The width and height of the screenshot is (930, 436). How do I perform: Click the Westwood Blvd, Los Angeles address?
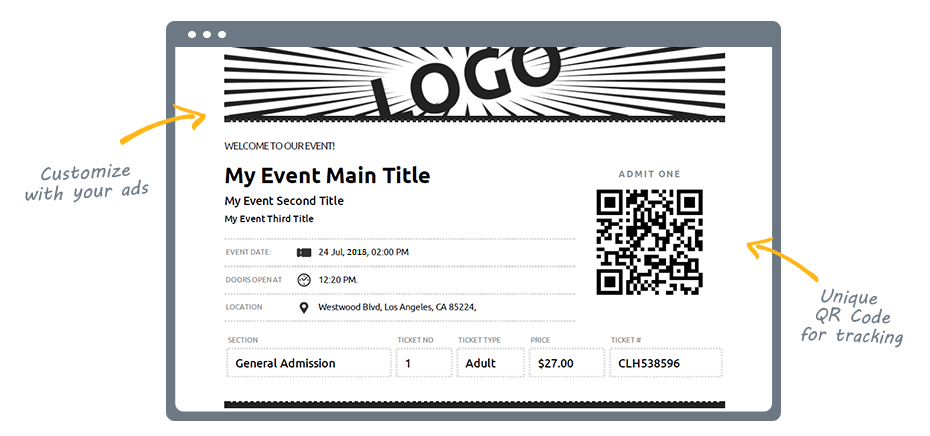coord(397,307)
